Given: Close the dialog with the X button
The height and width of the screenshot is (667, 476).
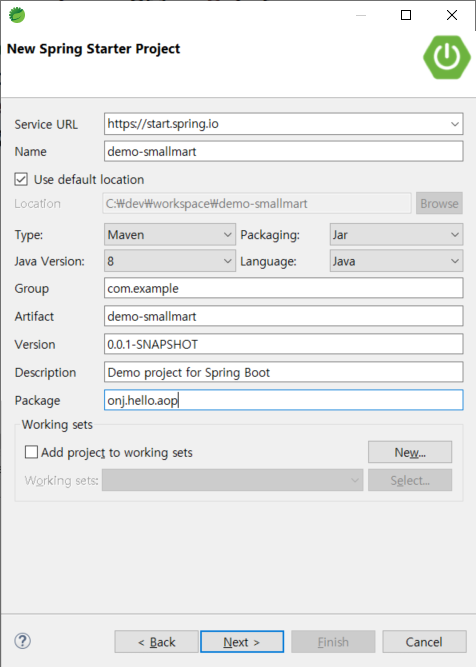Looking at the screenshot, I should coord(452,15).
